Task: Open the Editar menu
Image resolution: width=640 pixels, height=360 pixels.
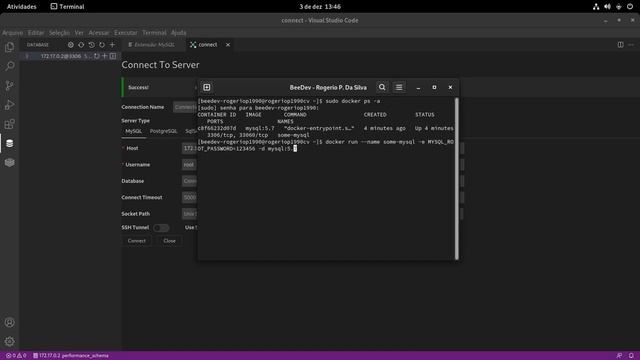Action: click(x=36, y=33)
